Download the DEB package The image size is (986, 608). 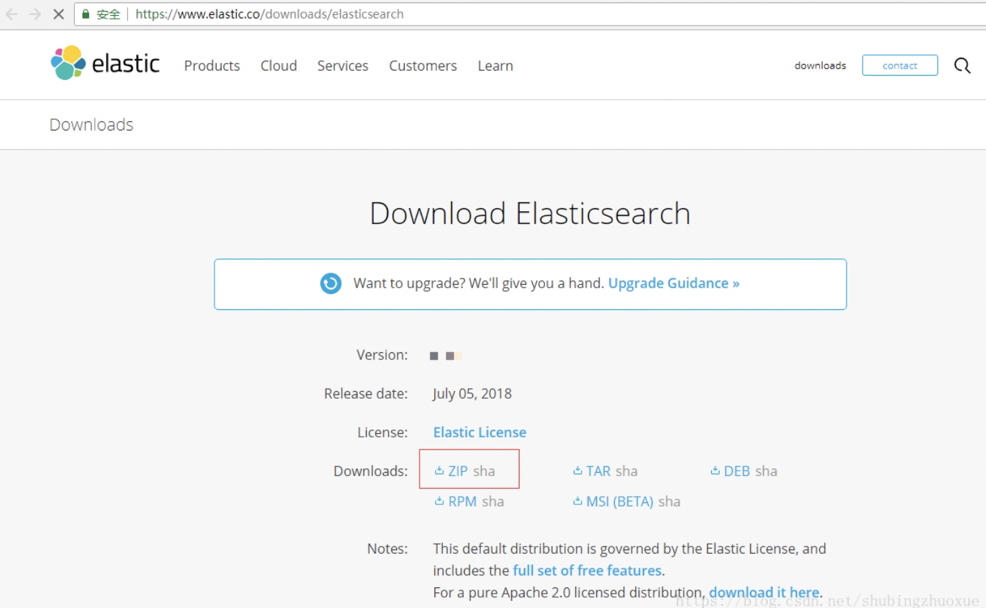[x=737, y=471]
